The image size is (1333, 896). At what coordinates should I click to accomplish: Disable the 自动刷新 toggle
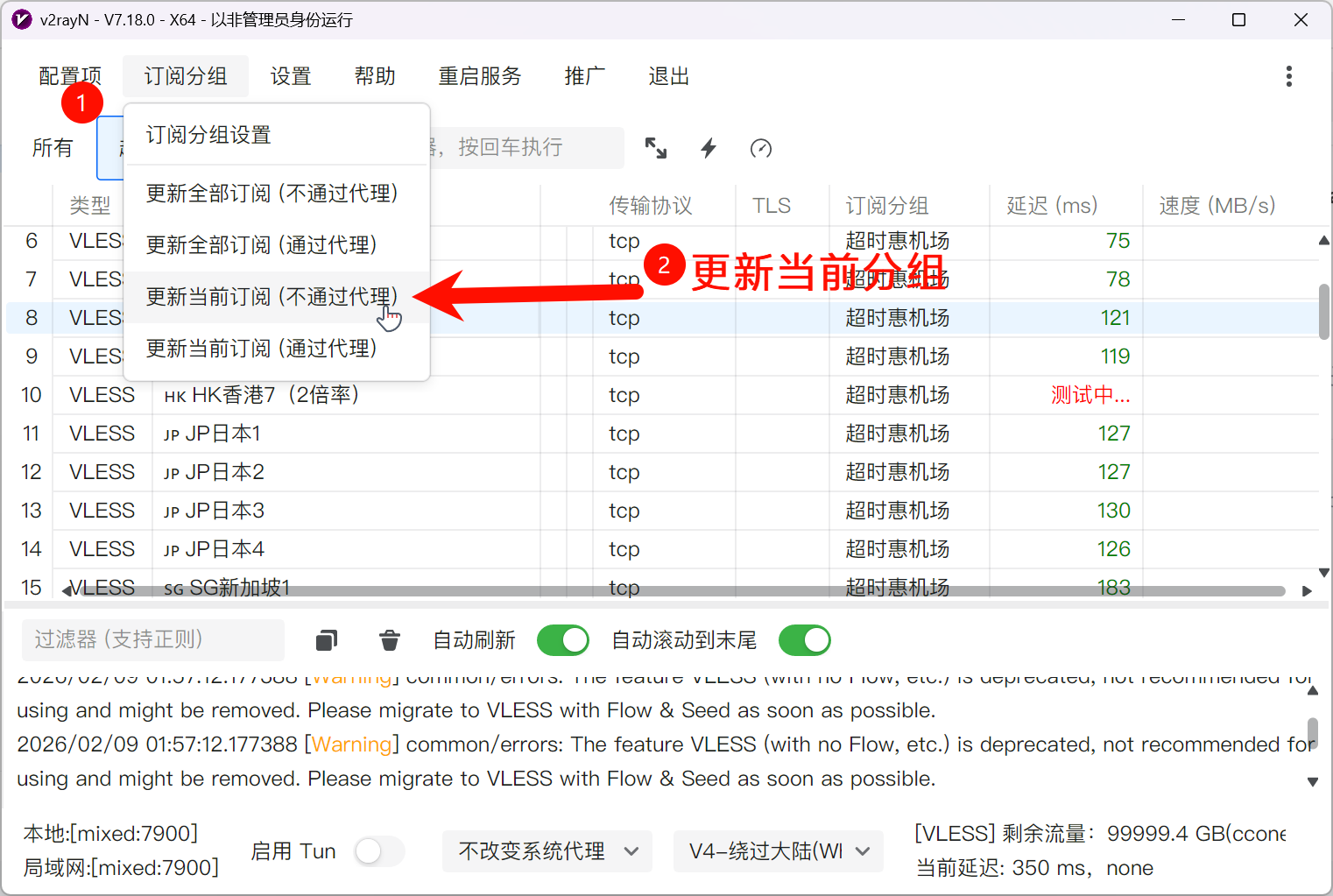click(x=562, y=640)
